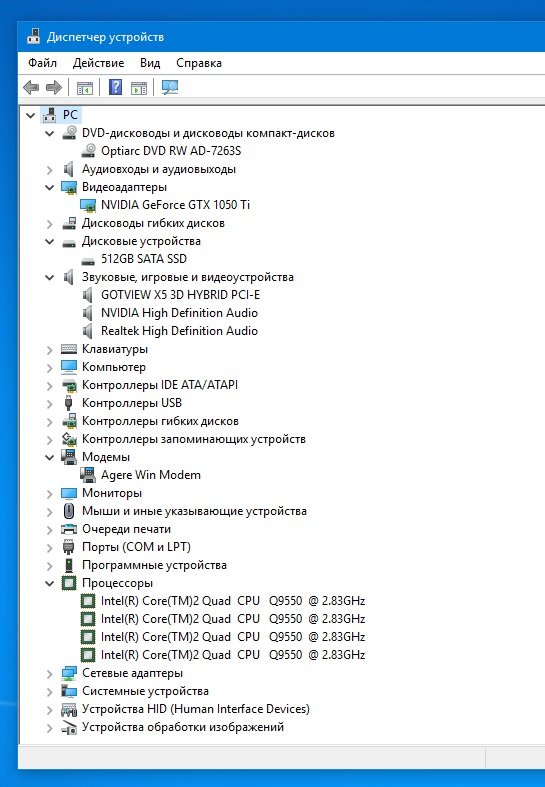Screen dimensions: 545x787
Task: Click the Forward arrow toolbar icon
Action: click(x=54, y=87)
